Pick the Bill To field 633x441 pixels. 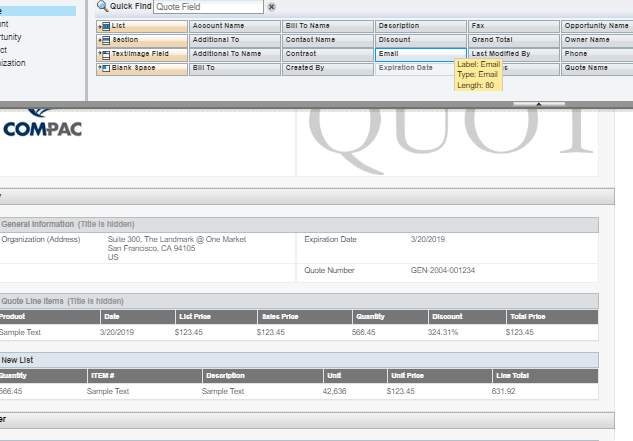coord(235,68)
